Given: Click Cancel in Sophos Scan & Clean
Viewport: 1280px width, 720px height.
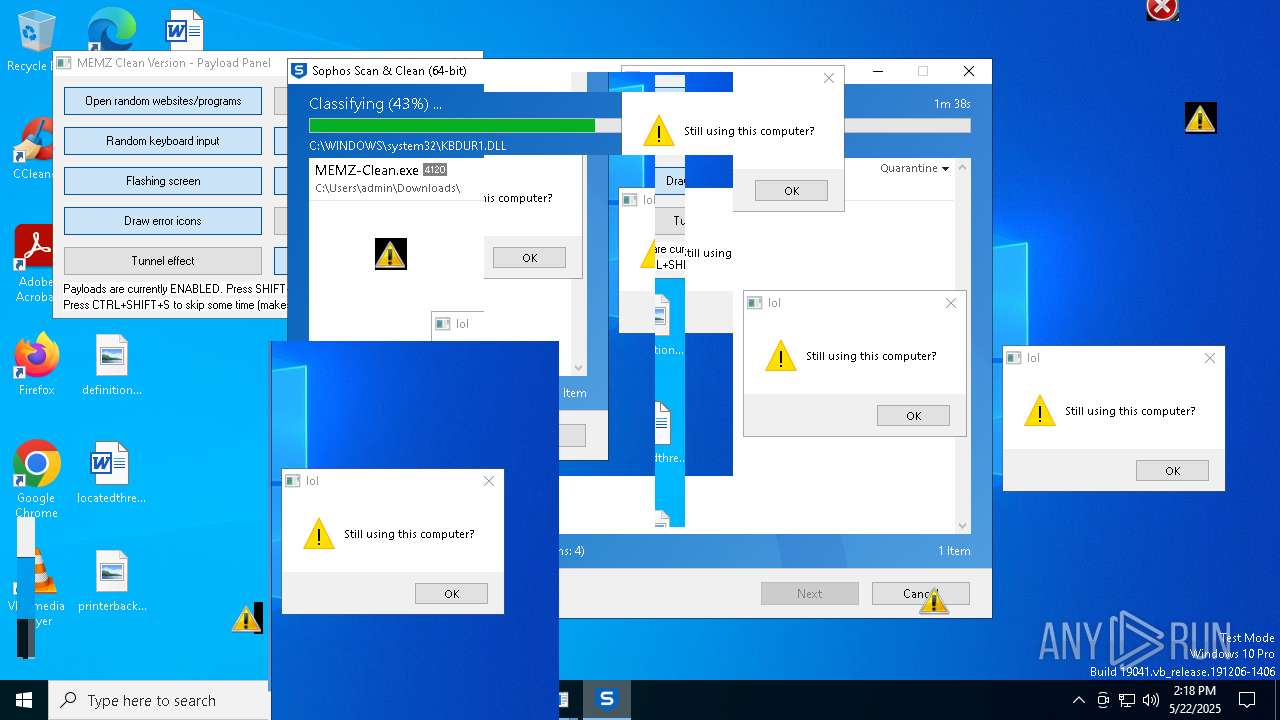Looking at the screenshot, I should [920, 593].
